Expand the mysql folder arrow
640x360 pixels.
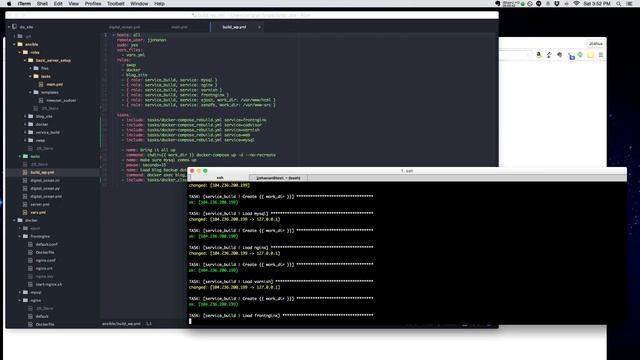coord(20,292)
